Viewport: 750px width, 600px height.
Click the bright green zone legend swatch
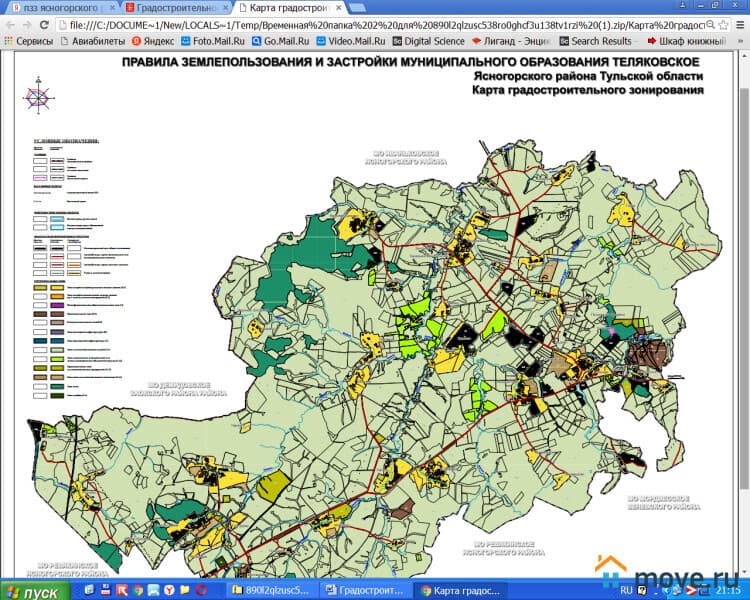point(57,359)
